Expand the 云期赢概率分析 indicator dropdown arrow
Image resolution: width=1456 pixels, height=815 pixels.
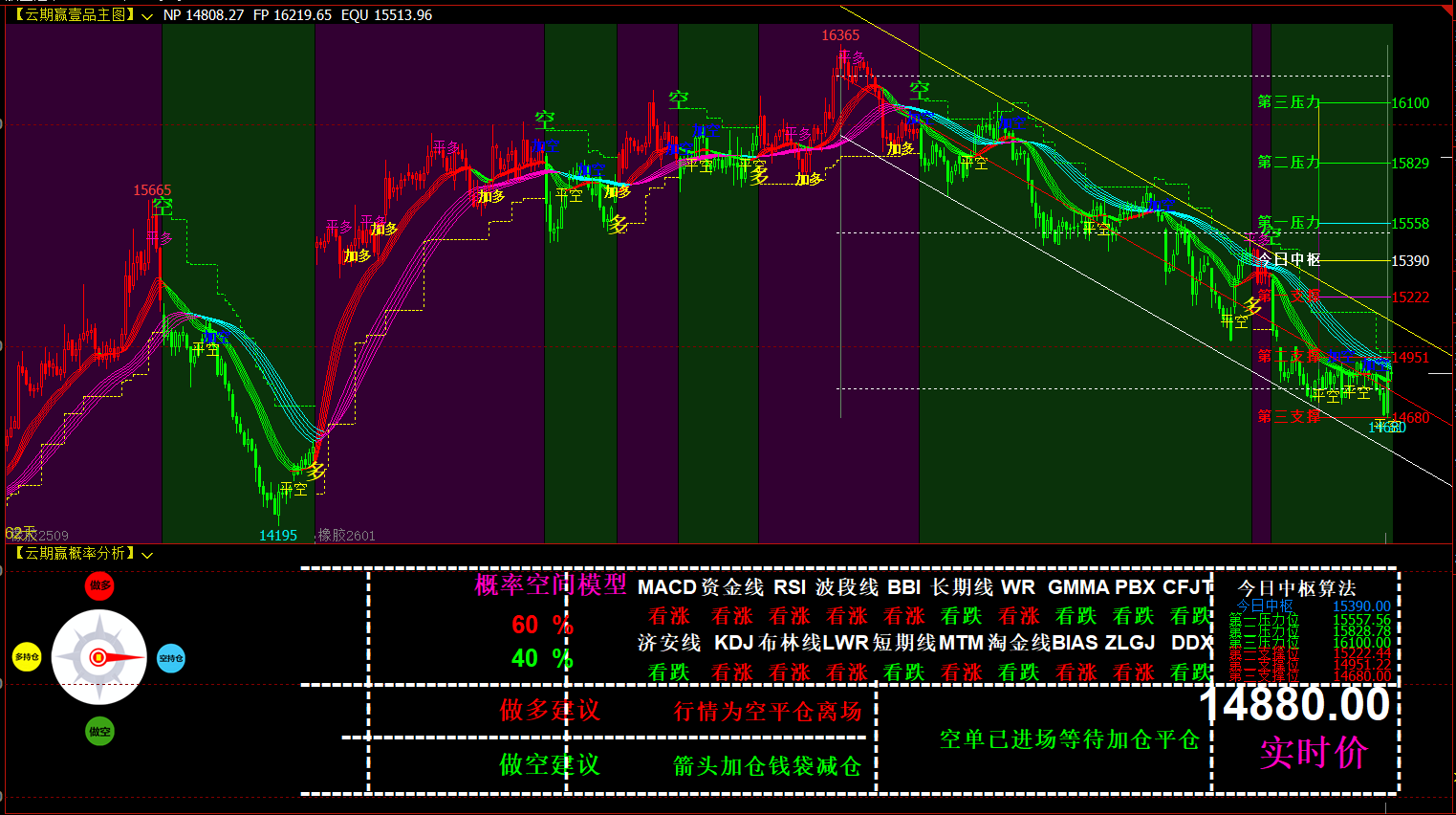147,555
